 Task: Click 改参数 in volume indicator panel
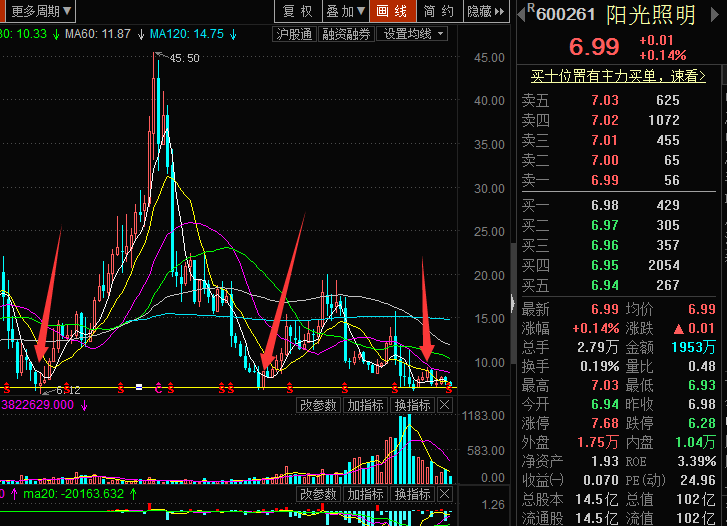[x=318, y=405]
